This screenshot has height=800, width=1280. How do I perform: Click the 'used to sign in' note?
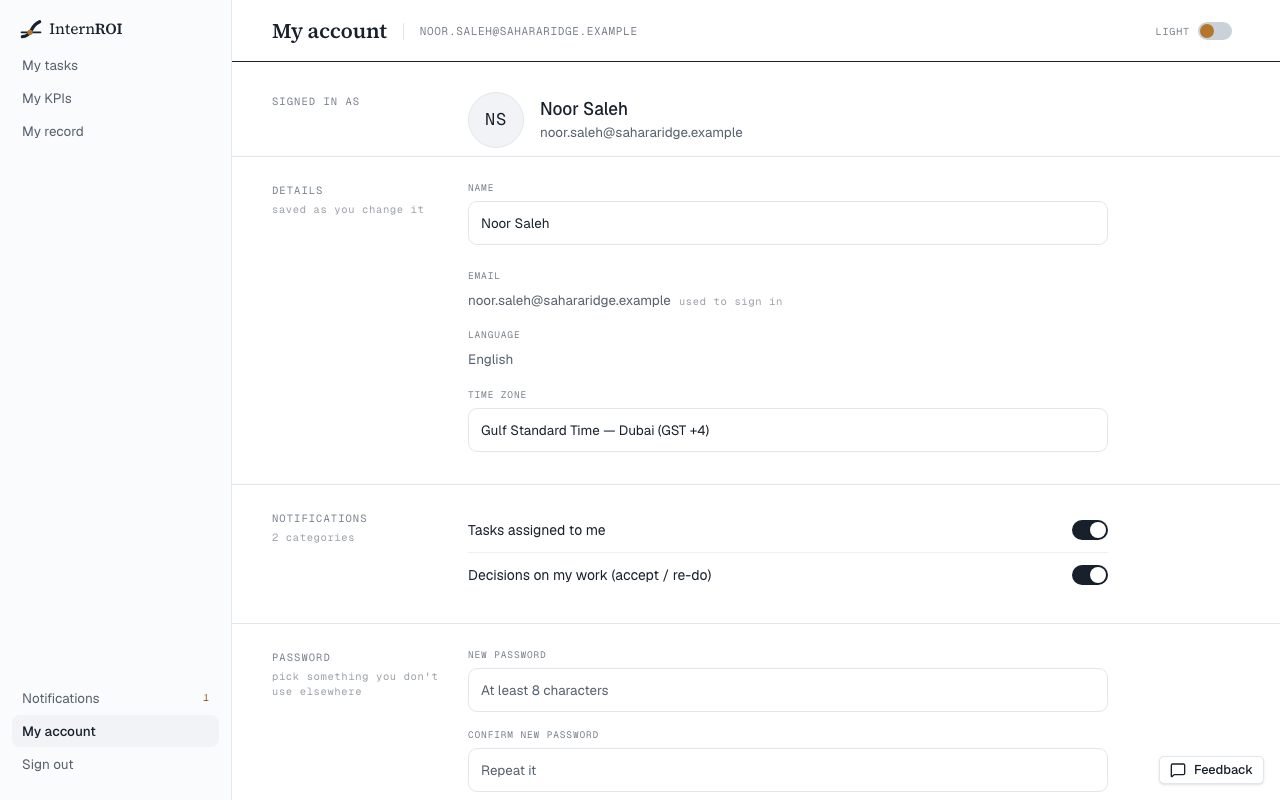(x=731, y=301)
